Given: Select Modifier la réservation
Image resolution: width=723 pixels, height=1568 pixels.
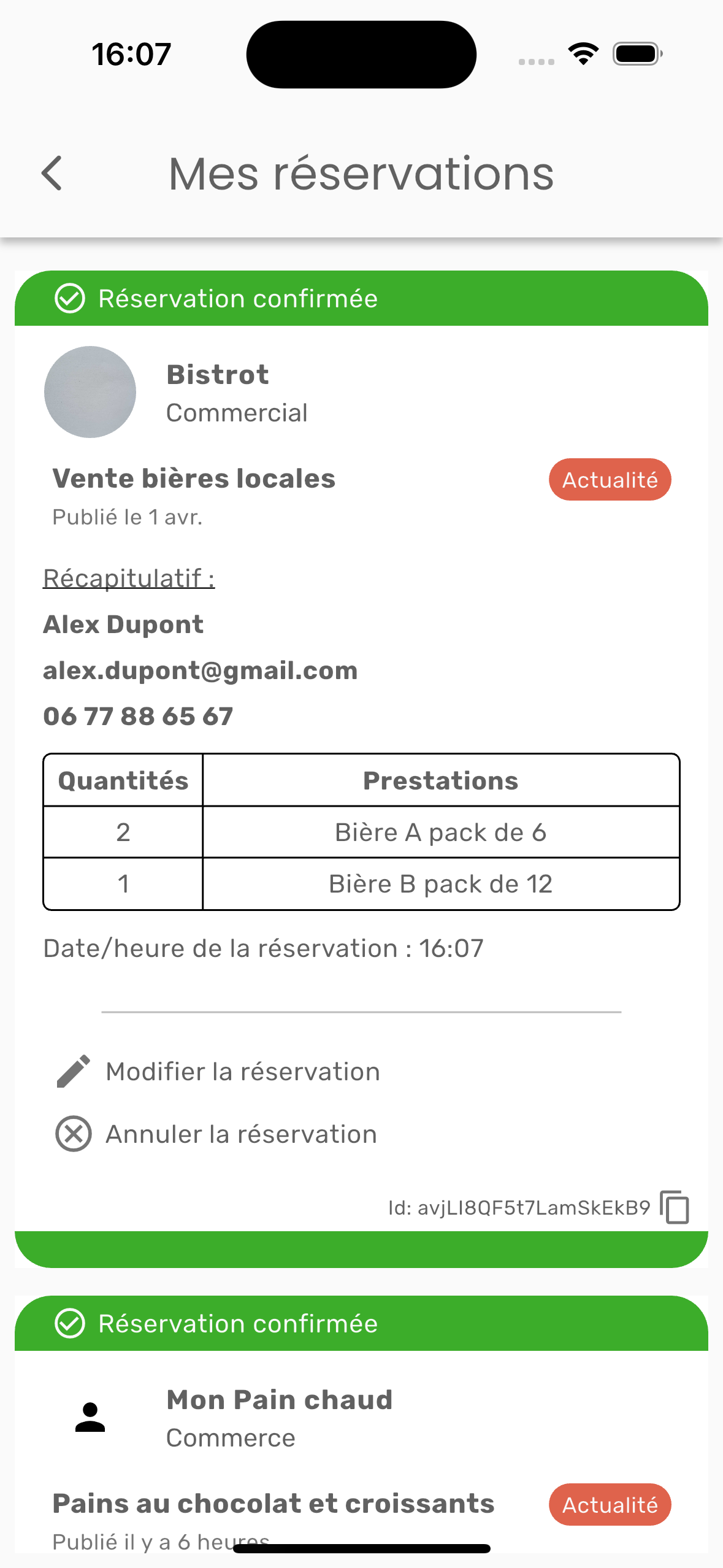Looking at the screenshot, I should pos(243,1072).
